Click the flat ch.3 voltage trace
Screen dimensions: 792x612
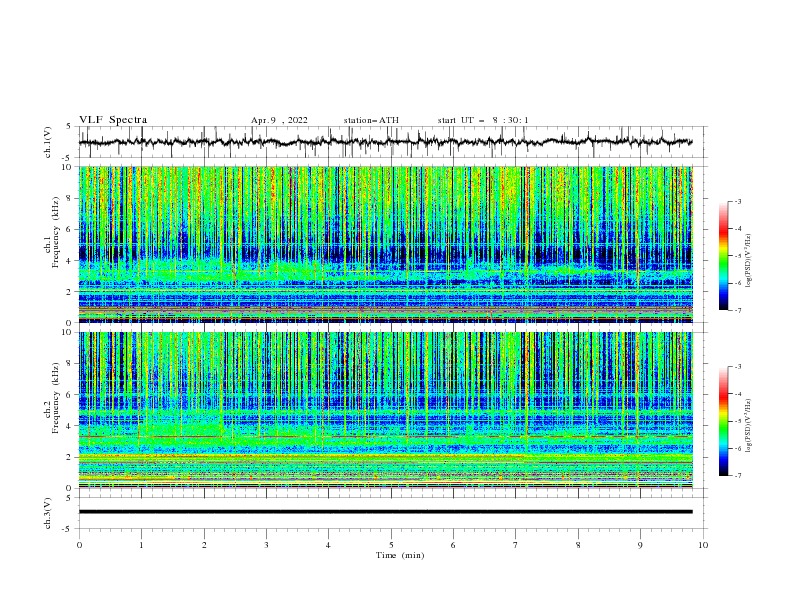(385, 512)
